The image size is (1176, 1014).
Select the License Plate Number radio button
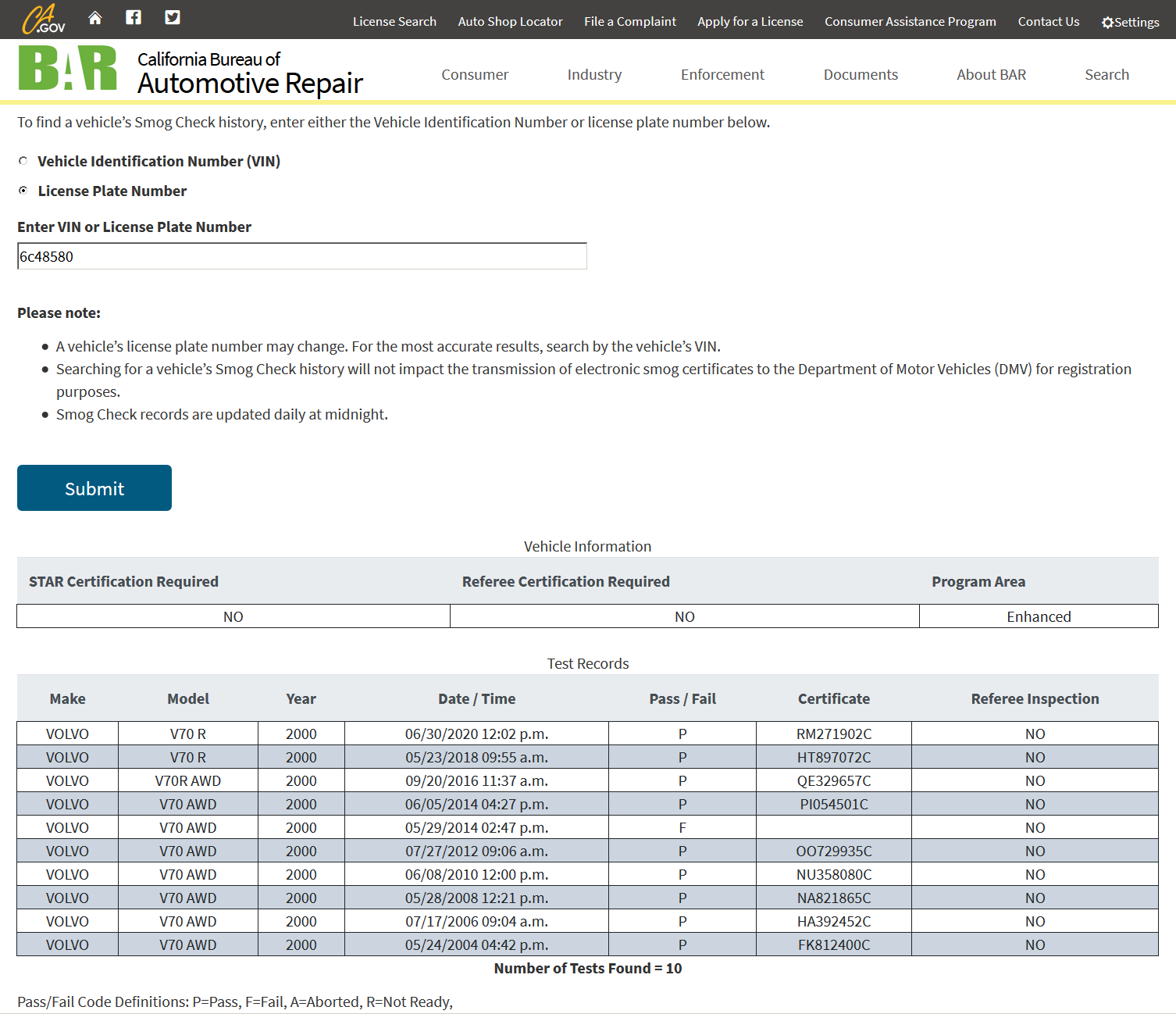pos(23,191)
